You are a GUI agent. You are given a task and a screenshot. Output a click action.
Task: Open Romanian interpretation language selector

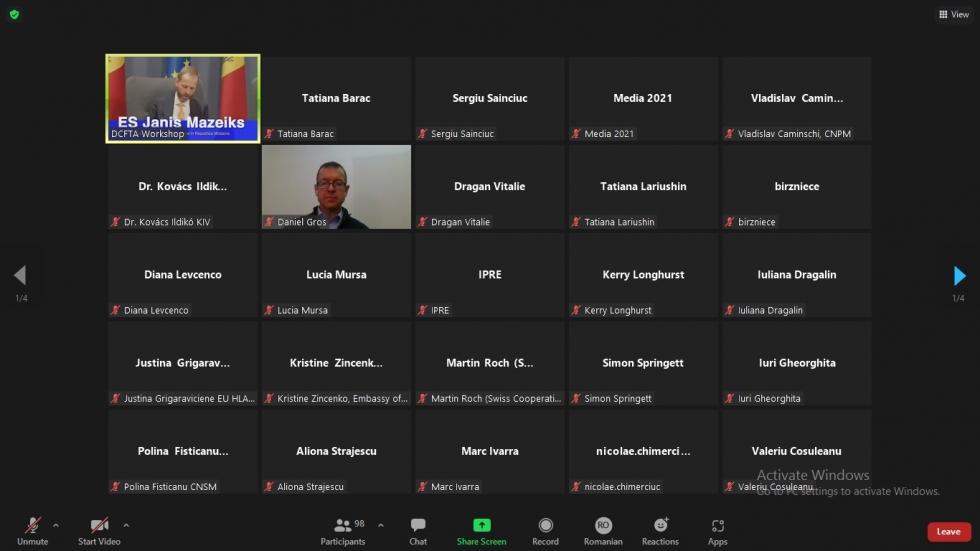point(603,530)
